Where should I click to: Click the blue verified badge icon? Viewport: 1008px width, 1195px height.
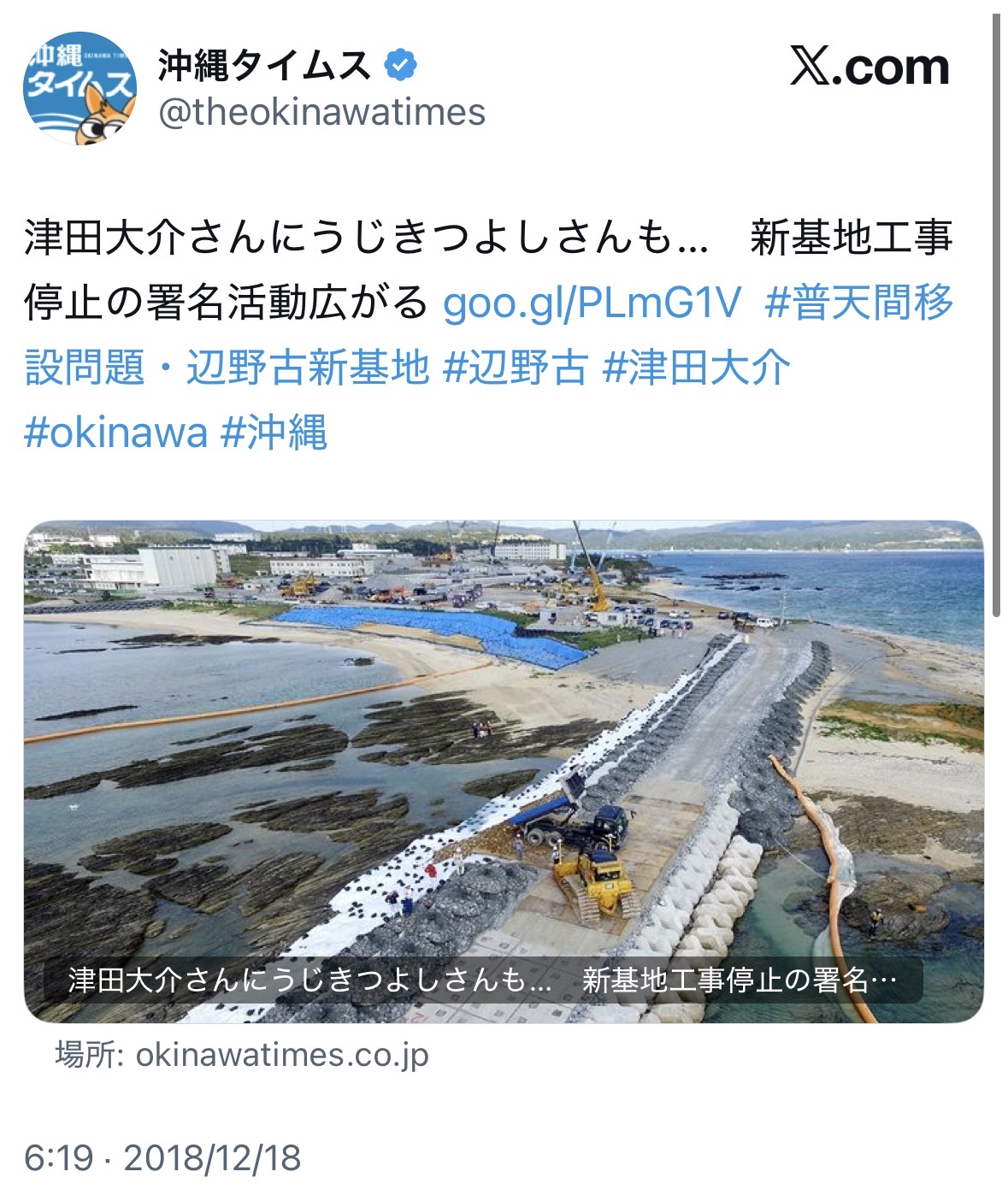click(401, 65)
